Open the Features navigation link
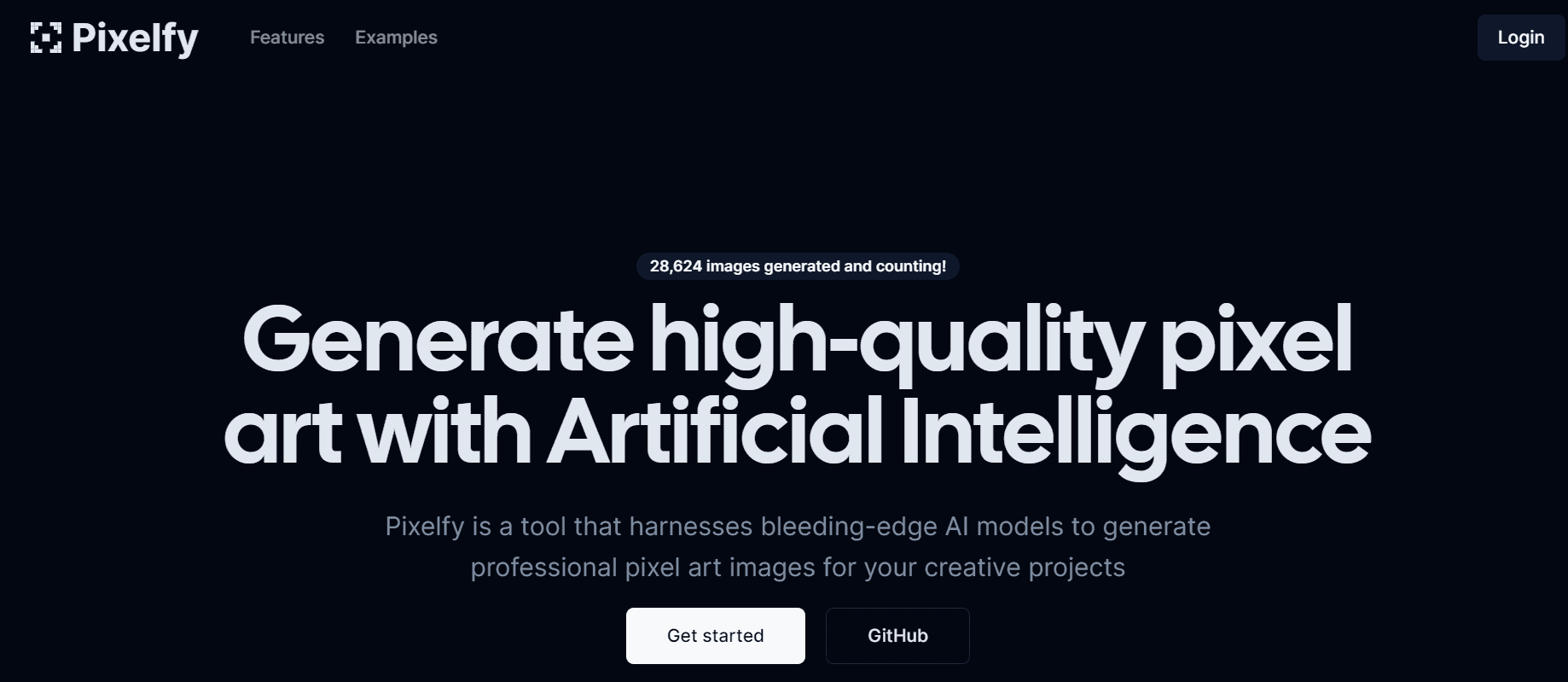Viewport: 1568px width, 682px height. tap(287, 38)
